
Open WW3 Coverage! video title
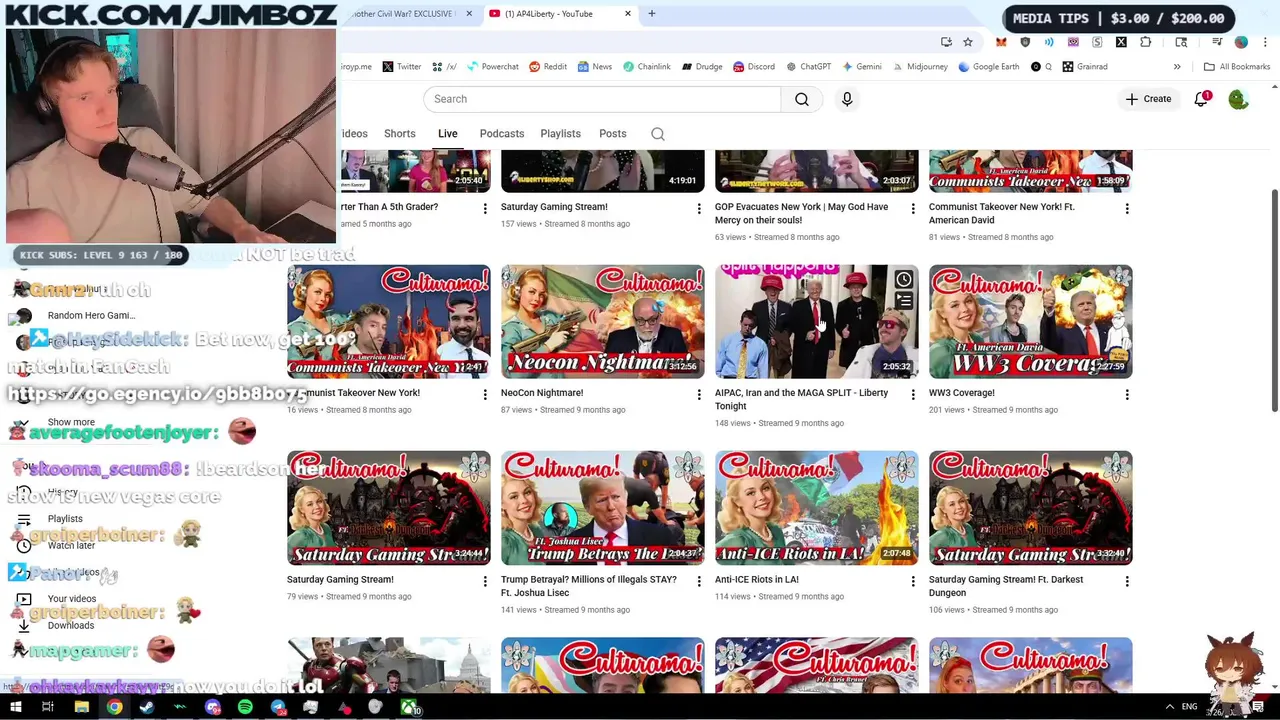(962, 393)
